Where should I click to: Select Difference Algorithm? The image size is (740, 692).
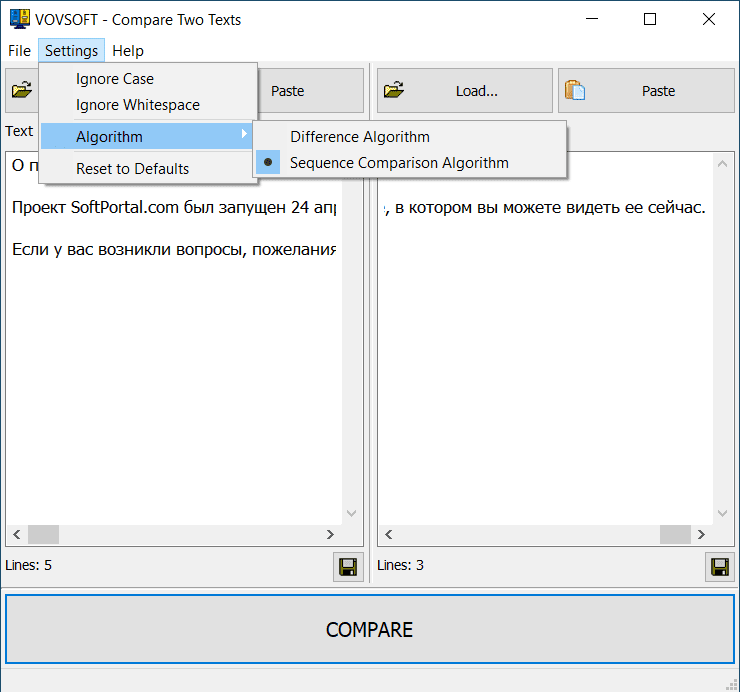(x=410, y=137)
